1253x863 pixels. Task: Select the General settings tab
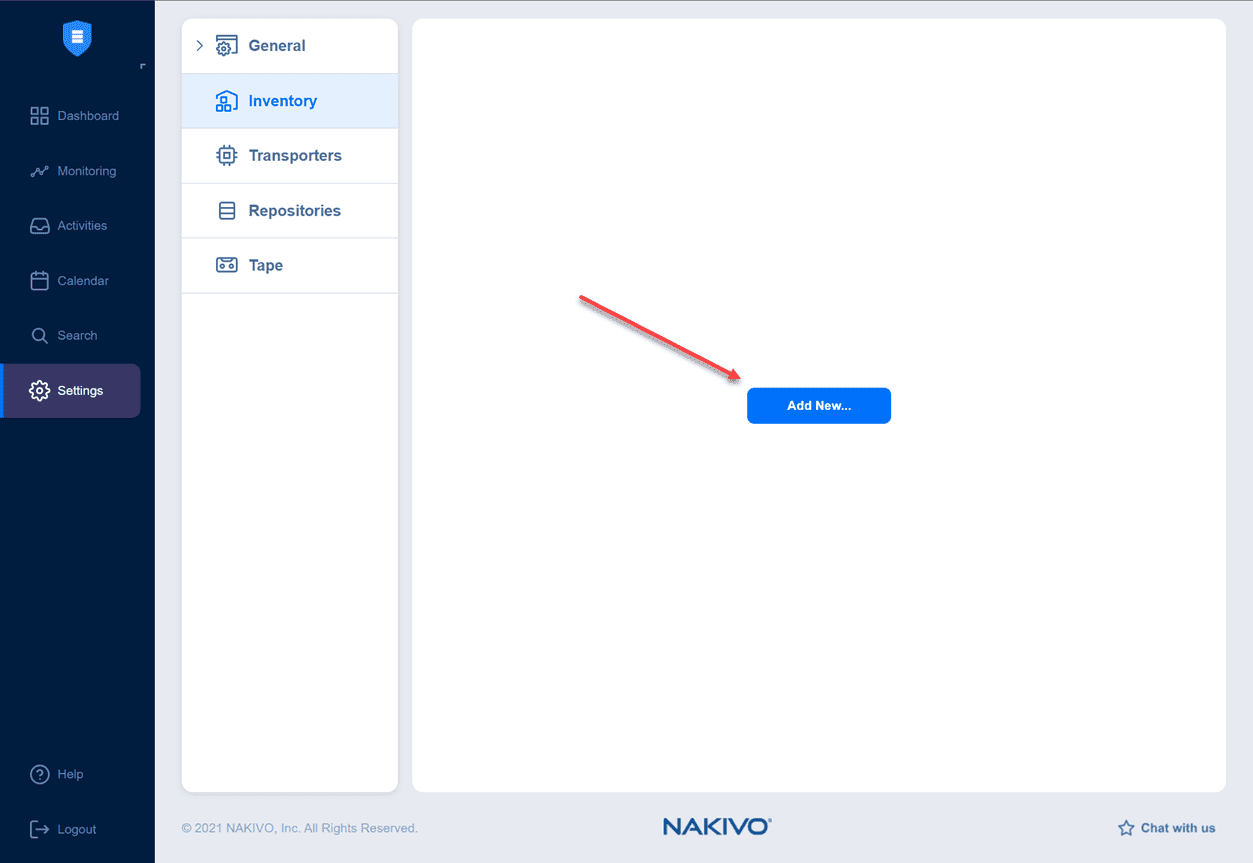click(290, 46)
